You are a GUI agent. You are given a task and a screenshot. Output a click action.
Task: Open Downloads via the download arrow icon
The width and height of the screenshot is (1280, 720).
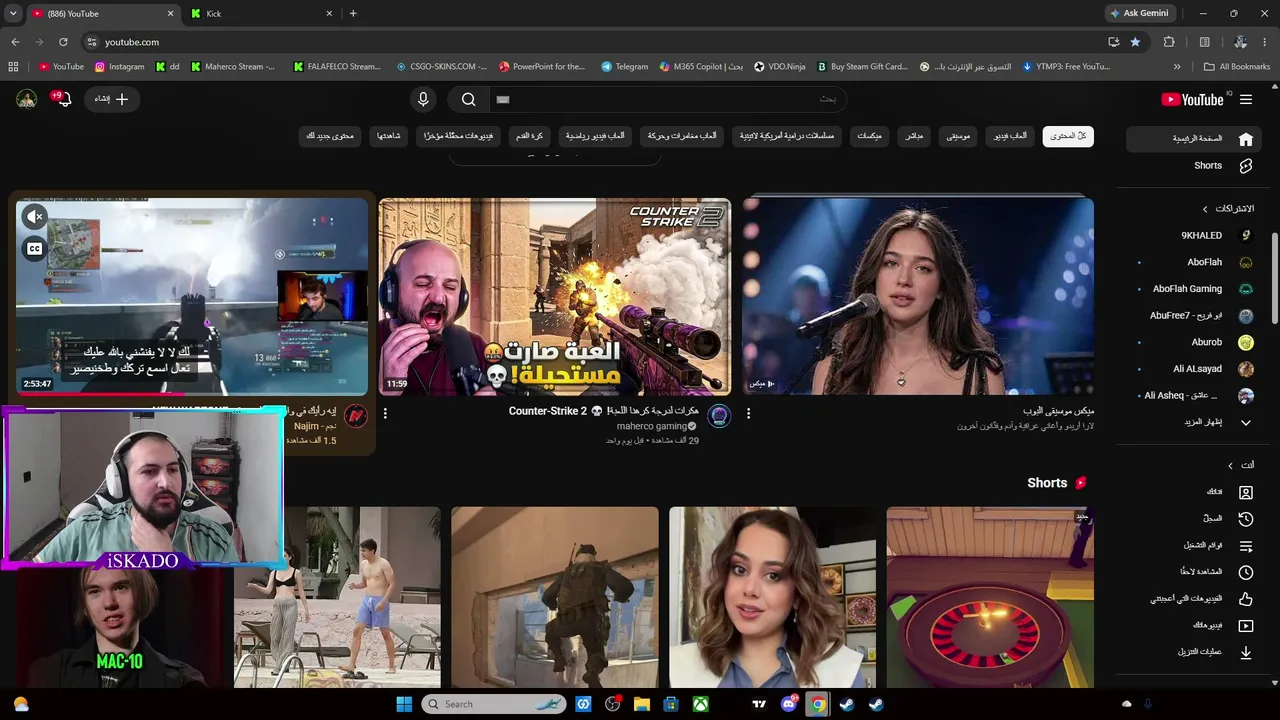coord(1246,652)
